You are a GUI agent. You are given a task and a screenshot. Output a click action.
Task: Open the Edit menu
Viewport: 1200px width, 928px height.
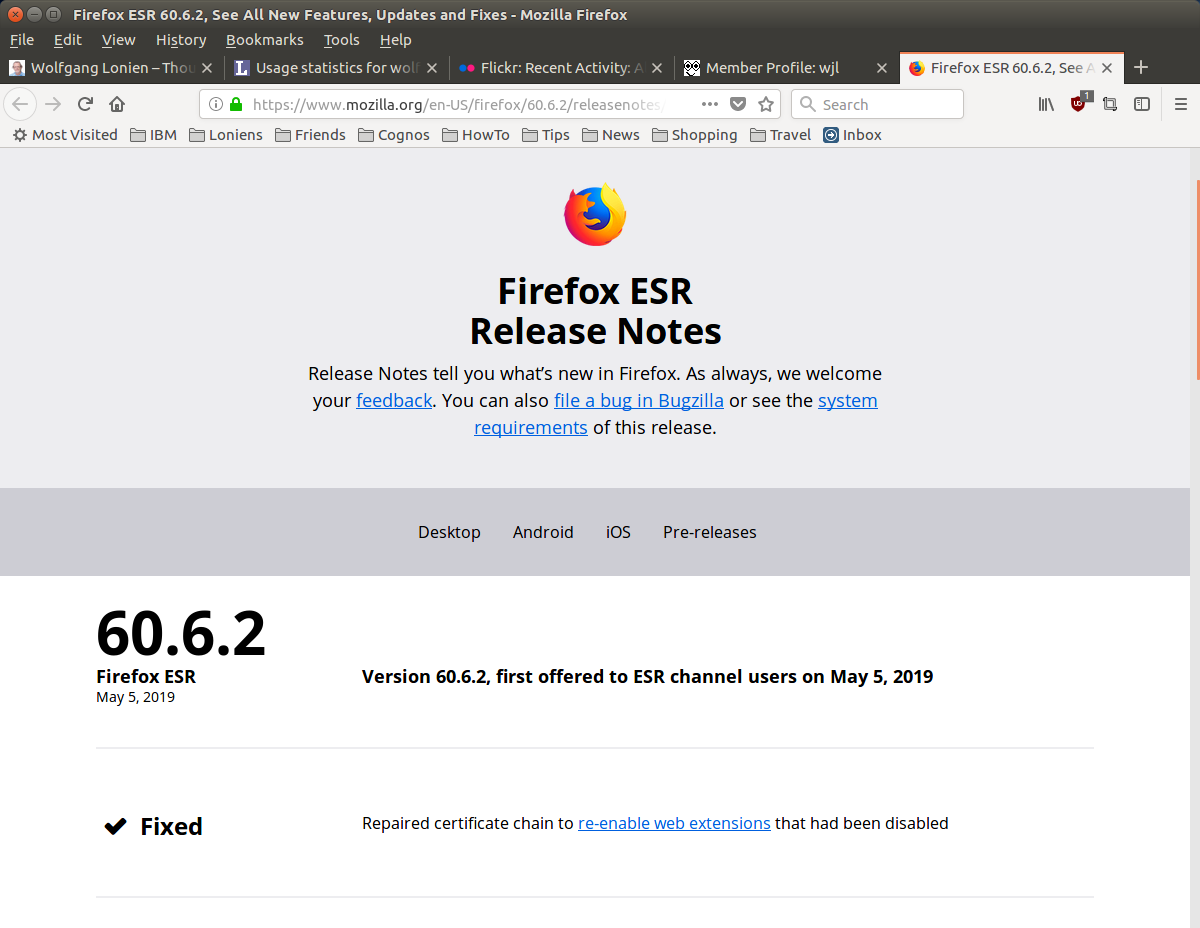tap(68, 40)
